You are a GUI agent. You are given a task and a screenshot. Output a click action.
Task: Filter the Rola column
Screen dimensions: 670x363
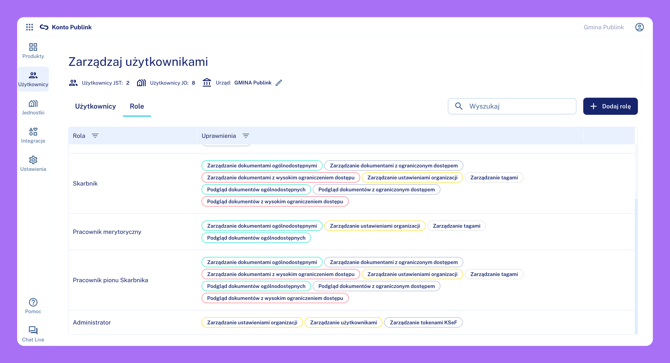pos(95,136)
